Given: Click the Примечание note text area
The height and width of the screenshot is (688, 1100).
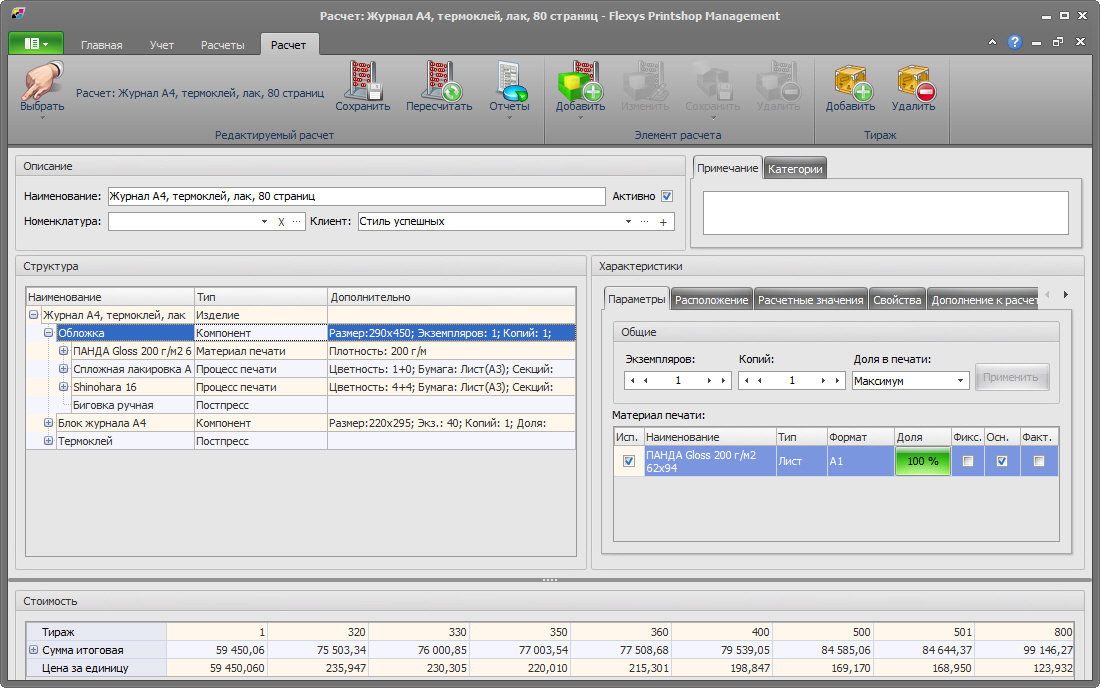Looking at the screenshot, I should point(885,213).
